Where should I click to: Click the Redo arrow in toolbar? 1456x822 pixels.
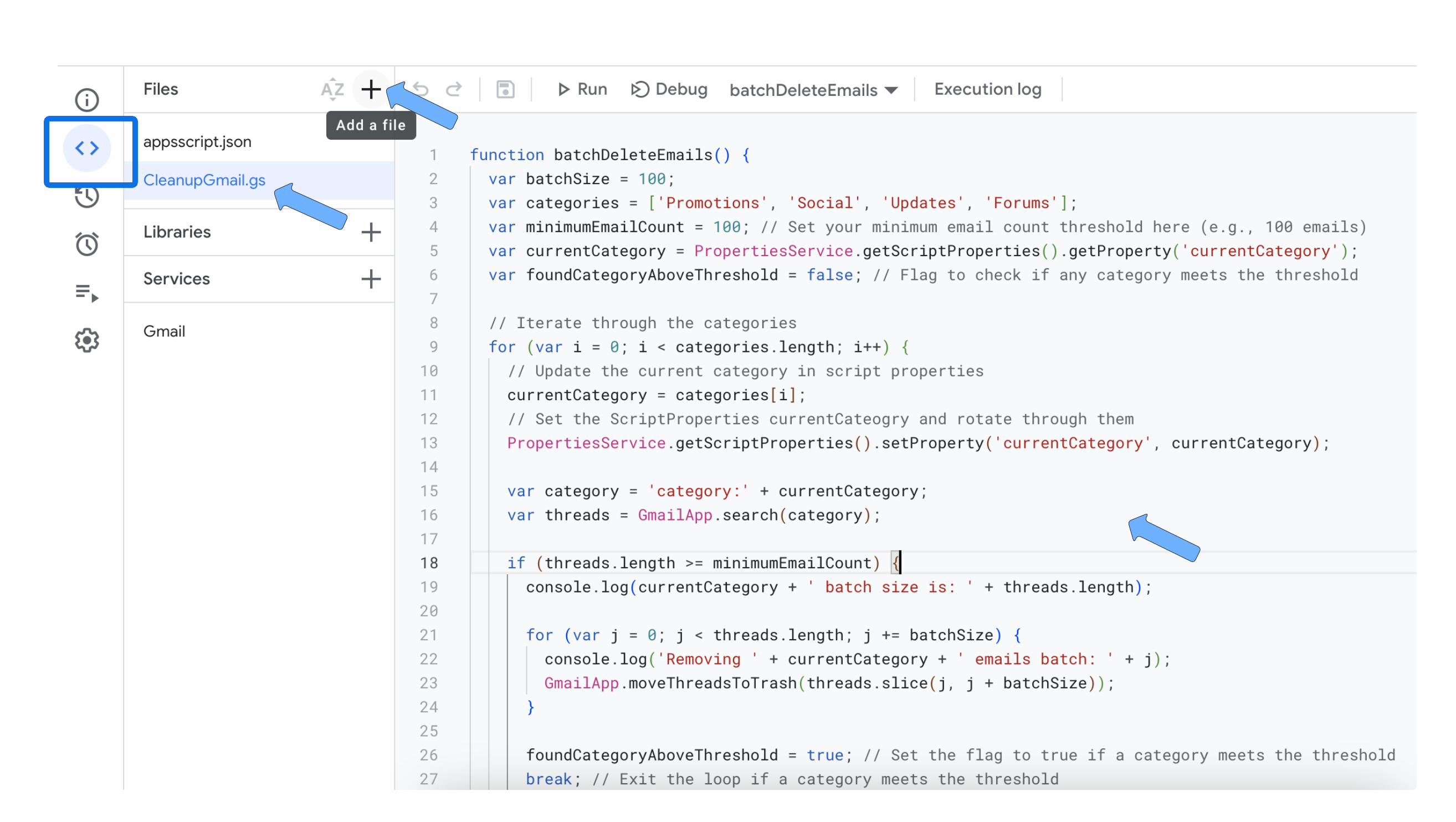(x=454, y=89)
